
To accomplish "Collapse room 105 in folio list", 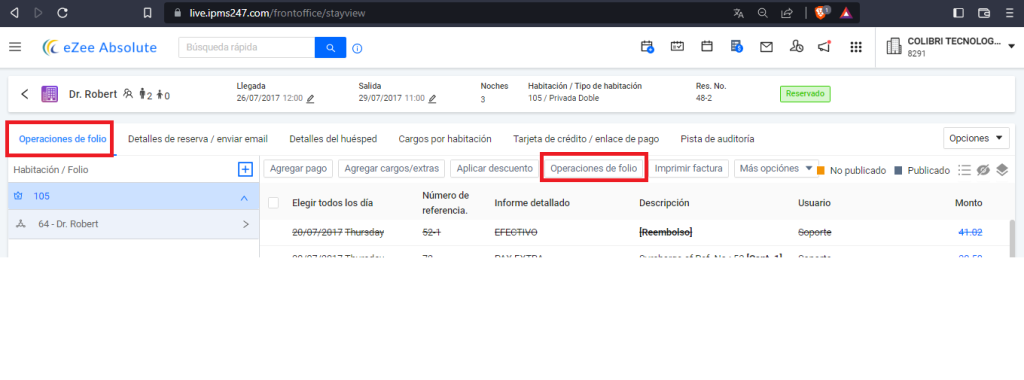I will tap(244, 197).
